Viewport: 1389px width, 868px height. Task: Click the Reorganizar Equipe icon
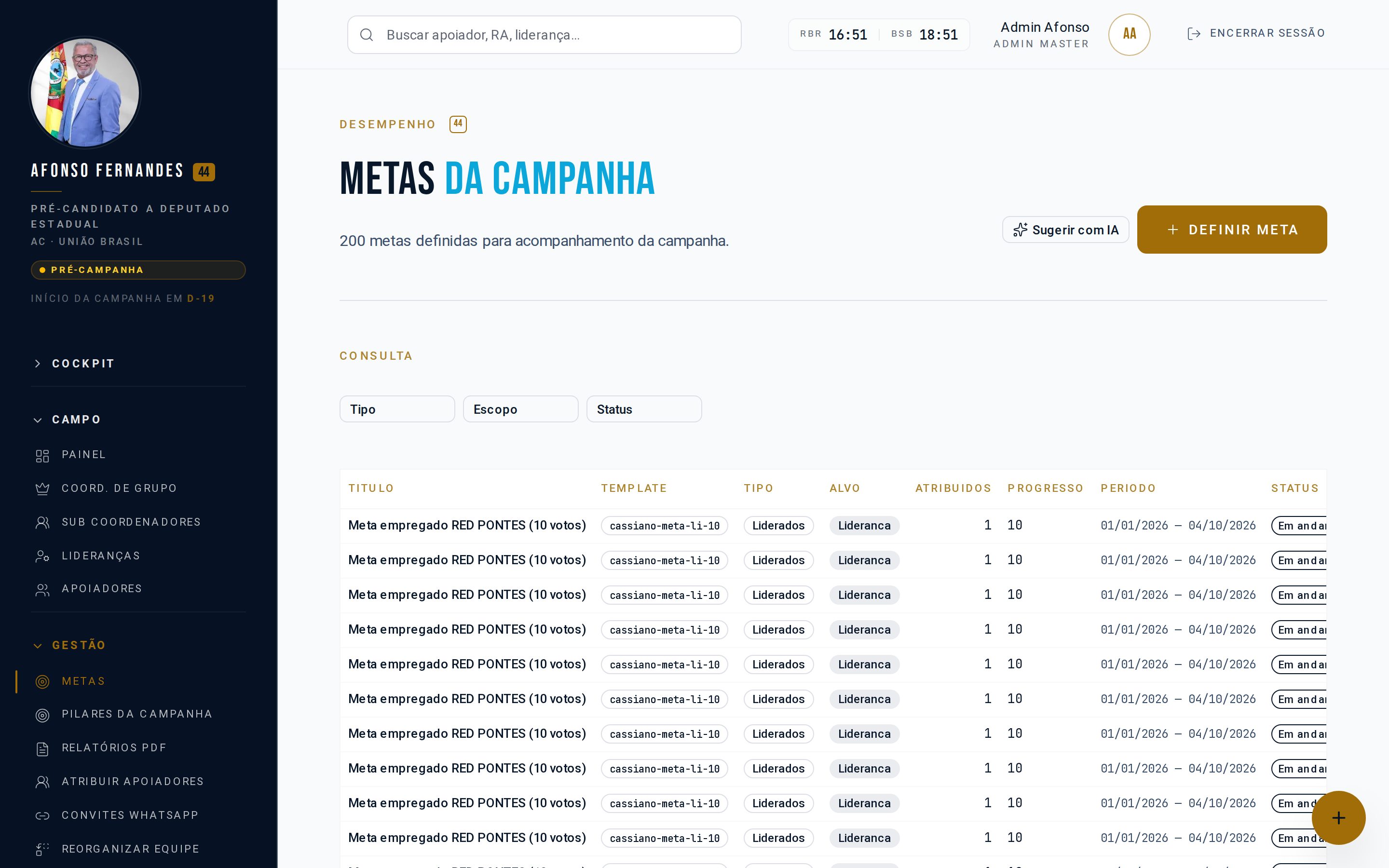click(x=42, y=849)
